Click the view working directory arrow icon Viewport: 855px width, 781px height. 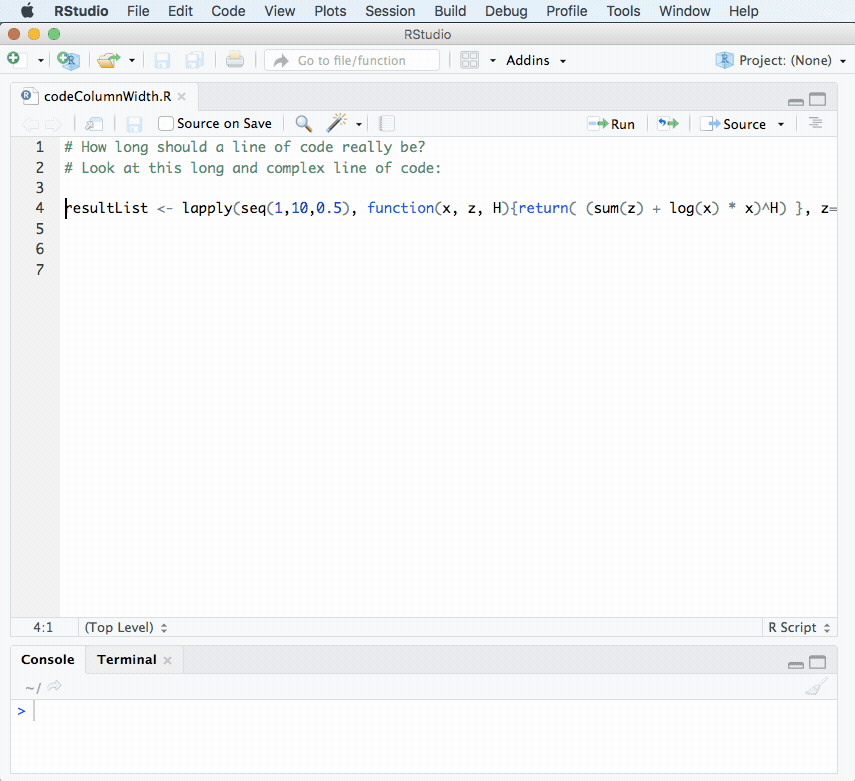[x=54, y=686]
